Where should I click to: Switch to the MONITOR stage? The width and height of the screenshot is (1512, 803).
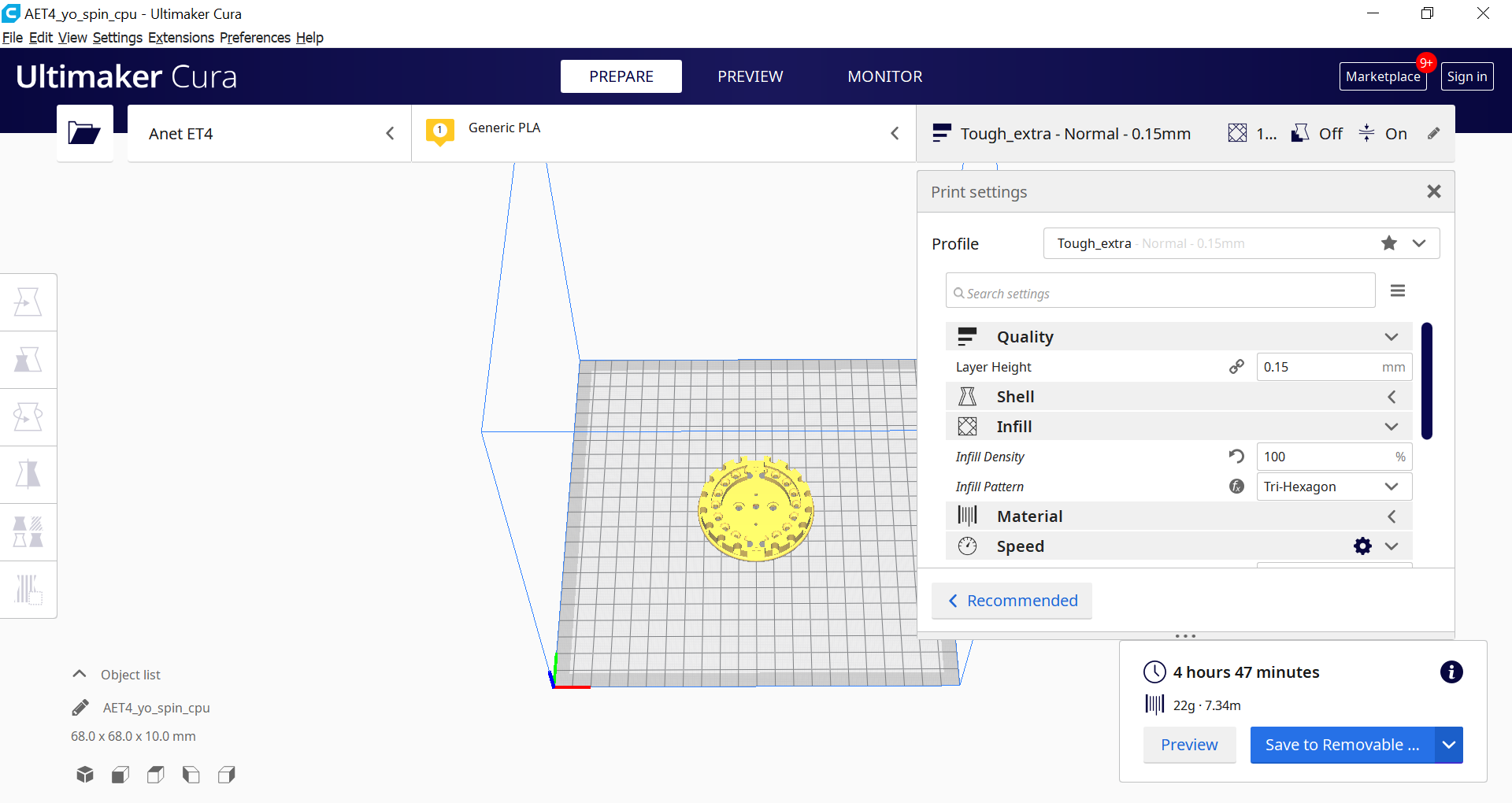(x=885, y=76)
